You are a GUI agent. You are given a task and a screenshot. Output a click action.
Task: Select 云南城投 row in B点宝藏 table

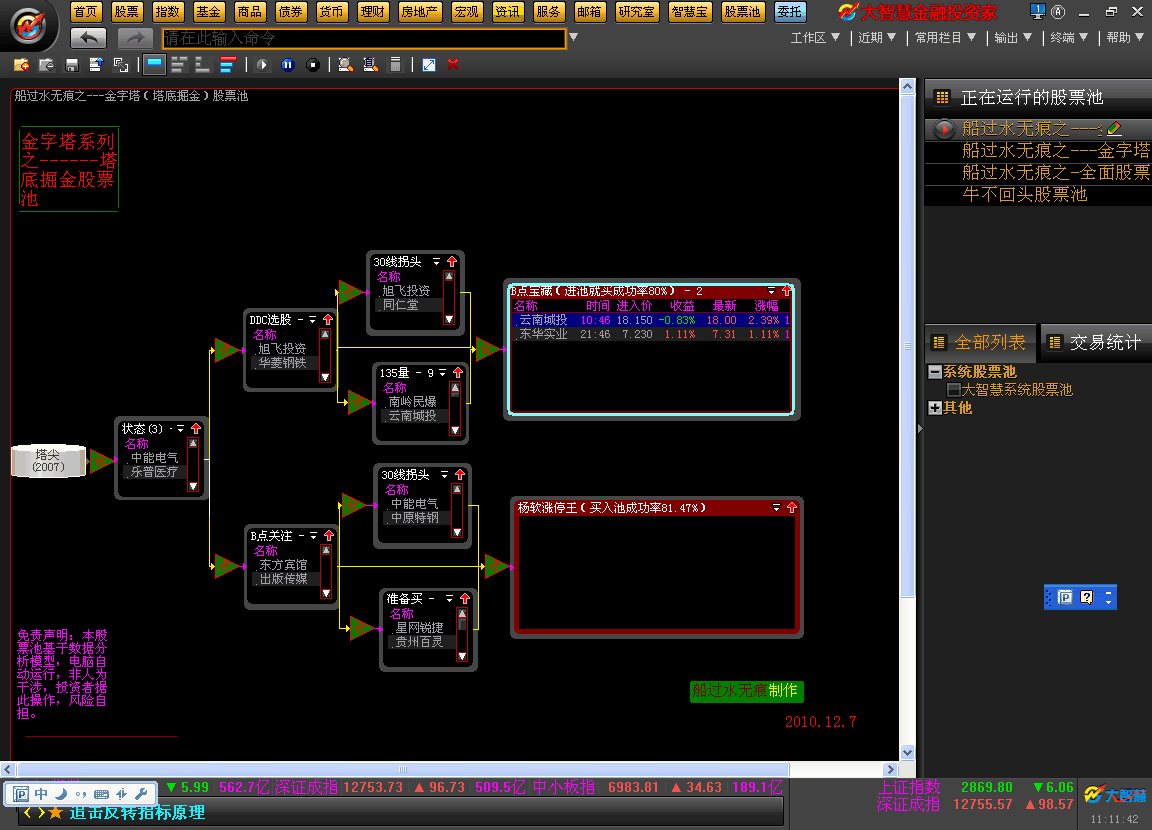pyautogui.click(x=650, y=320)
